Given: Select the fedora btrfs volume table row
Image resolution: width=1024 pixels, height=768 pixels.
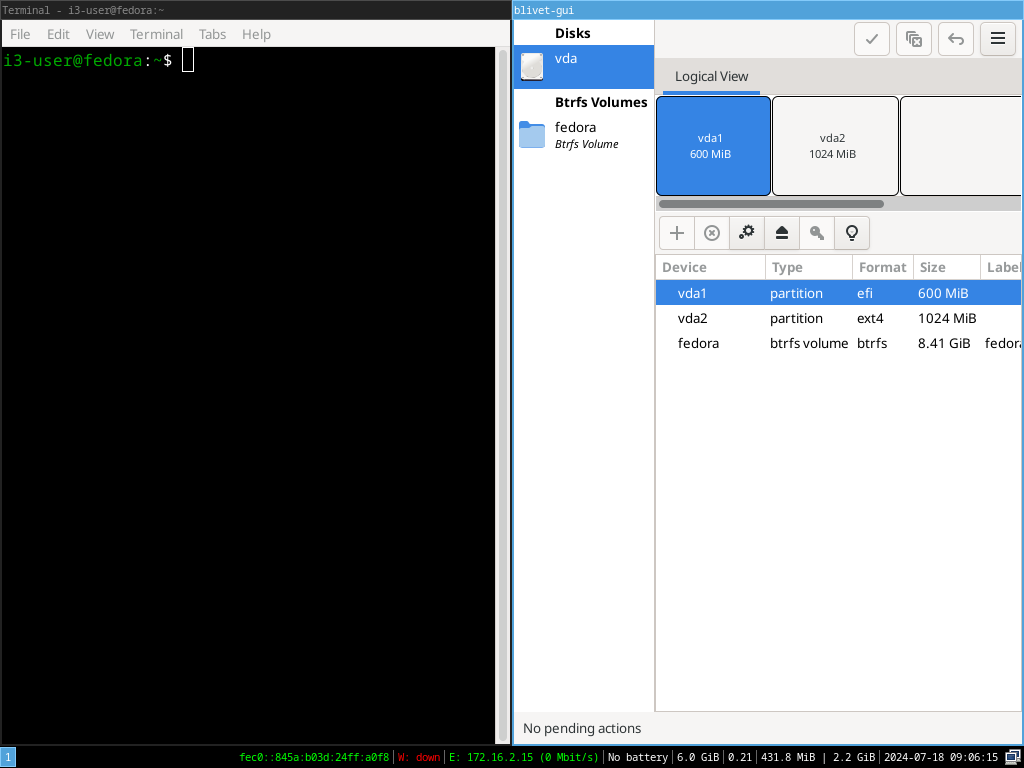Looking at the screenshot, I should [x=839, y=343].
